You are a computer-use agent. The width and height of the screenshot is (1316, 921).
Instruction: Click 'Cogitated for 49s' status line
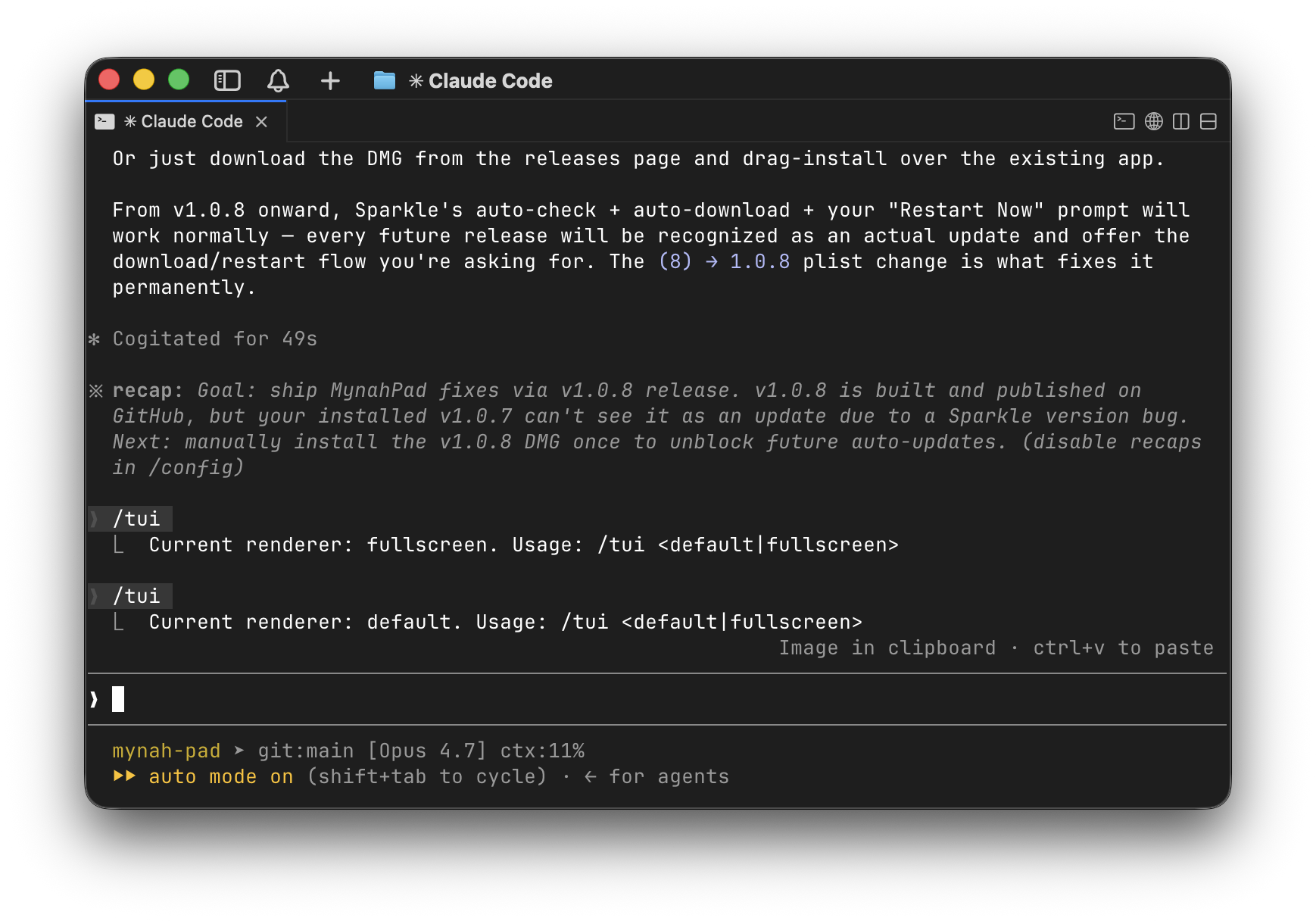(x=214, y=339)
